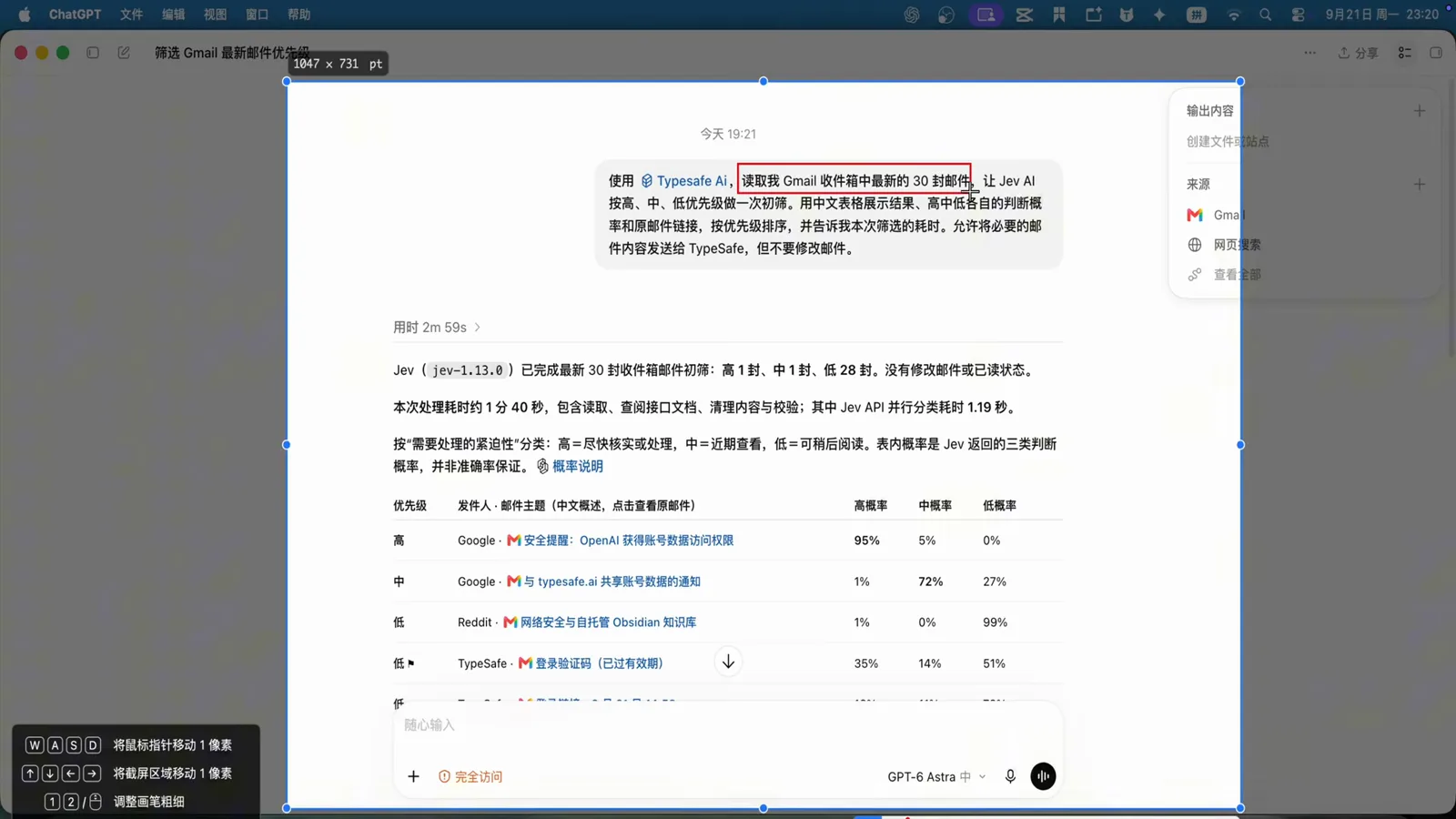1456x819 pixels.
Task: Click the scroll-to-bottom arrow button
Action: 728,662
